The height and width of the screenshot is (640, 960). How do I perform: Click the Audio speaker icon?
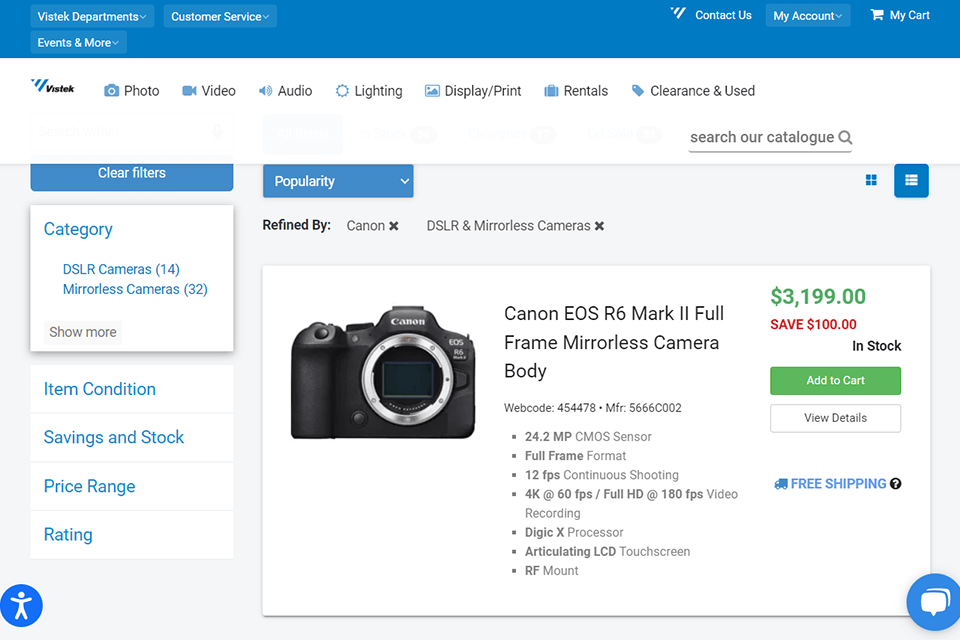pyautogui.click(x=265, y=91)
